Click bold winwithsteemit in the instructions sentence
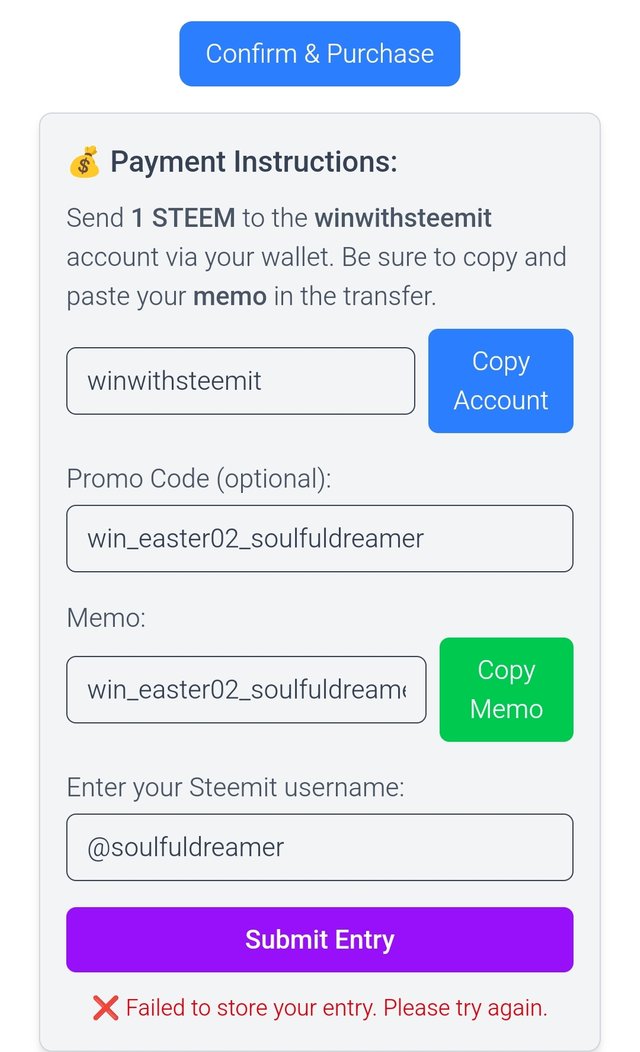The height and width of the screenshot is (1052, 640). click(x=403, y=218)
